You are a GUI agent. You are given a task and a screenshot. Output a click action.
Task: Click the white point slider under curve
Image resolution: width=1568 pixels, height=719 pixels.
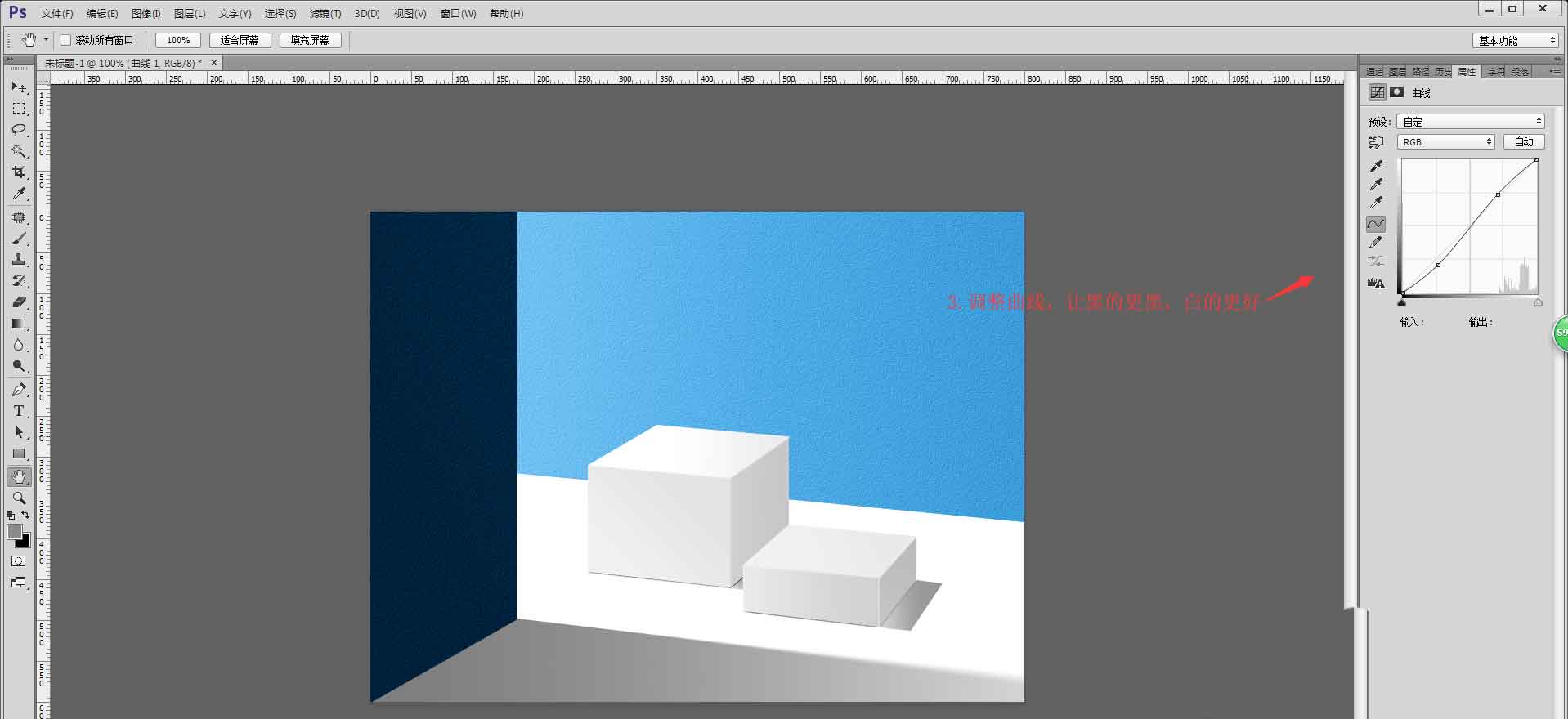click(1538, 302)
